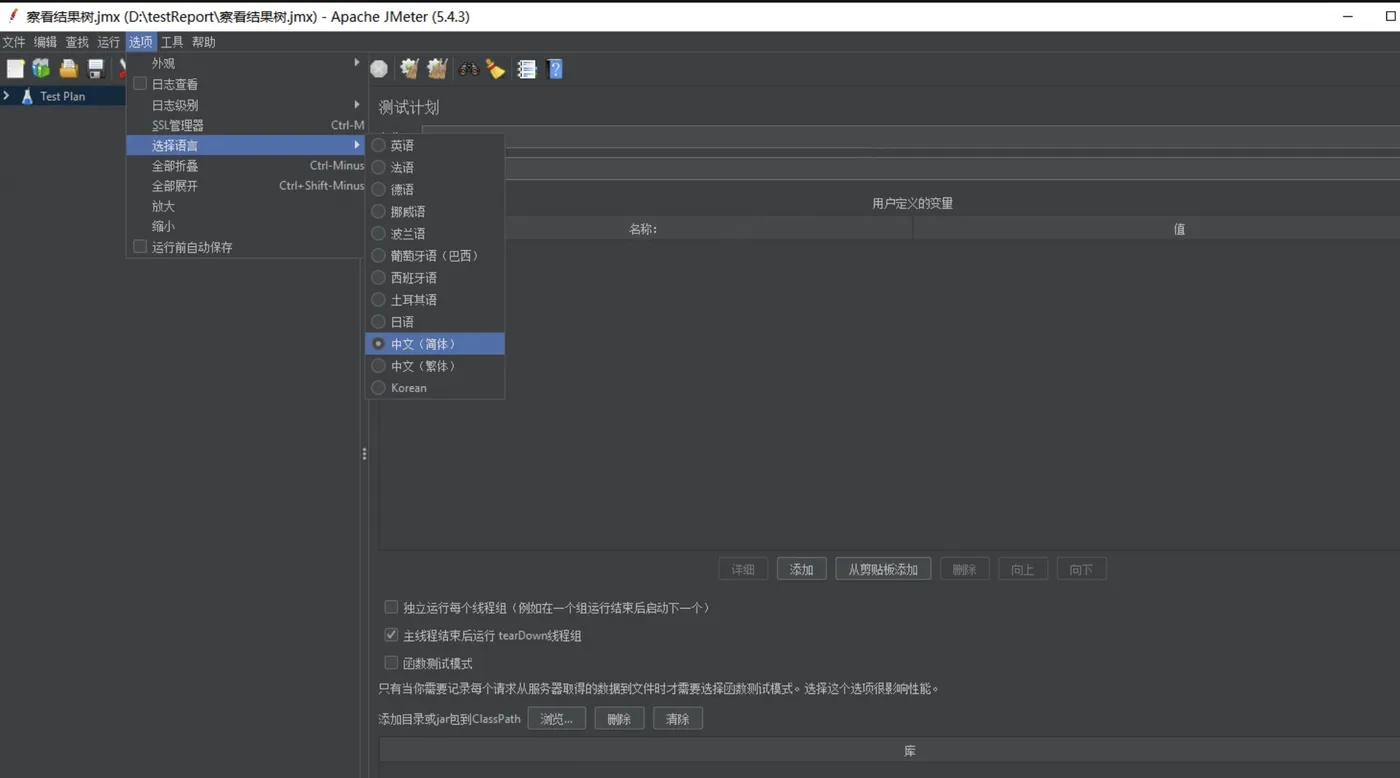
Task: Open the 运行 menu
Action: pos(108,42)
